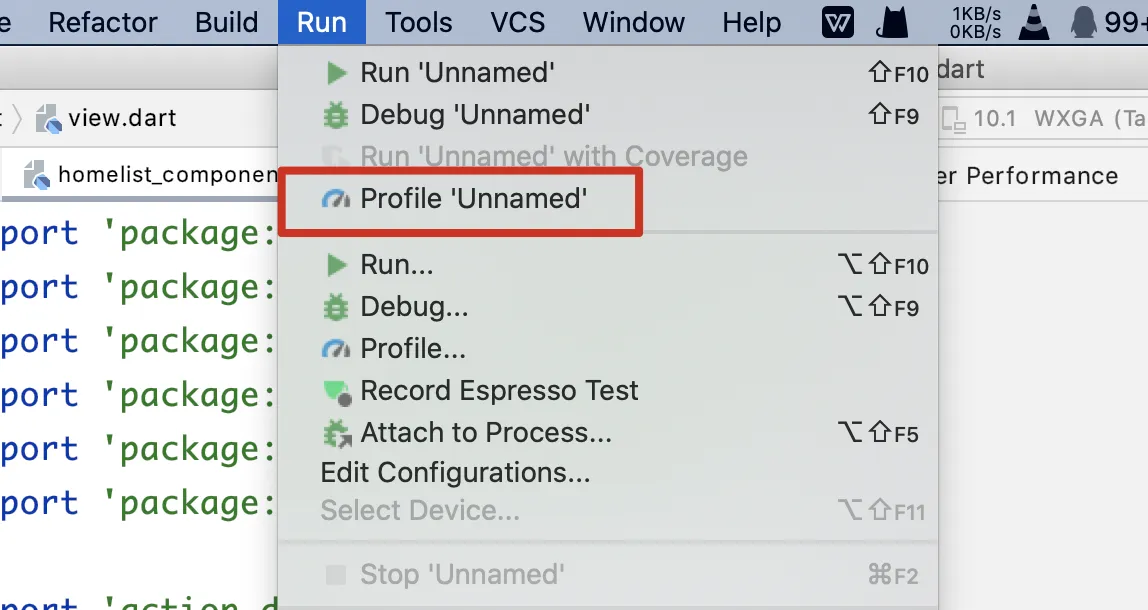Open the Build menu
1148x610 pixels.
tap(227, 22)
